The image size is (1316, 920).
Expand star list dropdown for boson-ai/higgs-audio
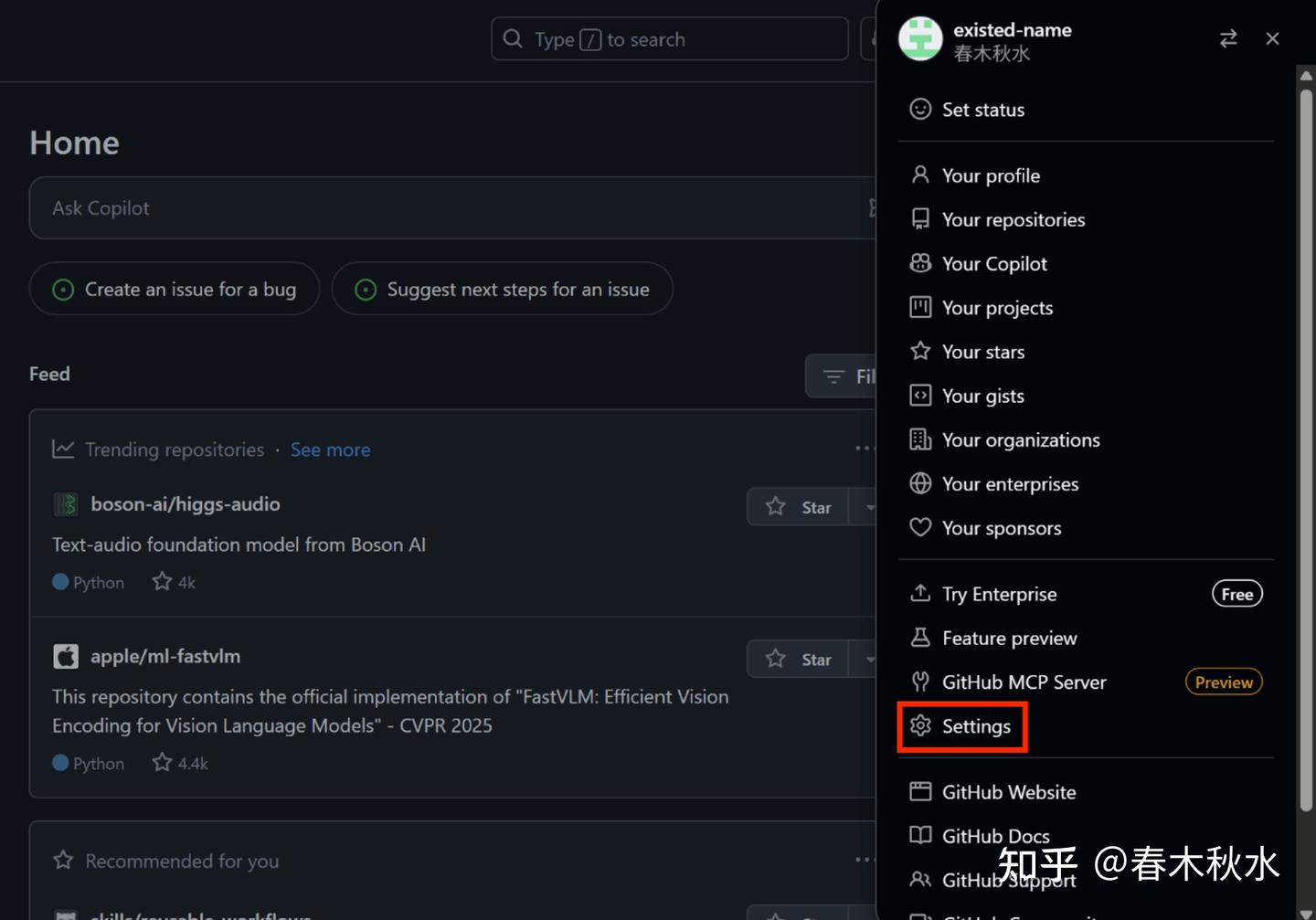(864, 506)
